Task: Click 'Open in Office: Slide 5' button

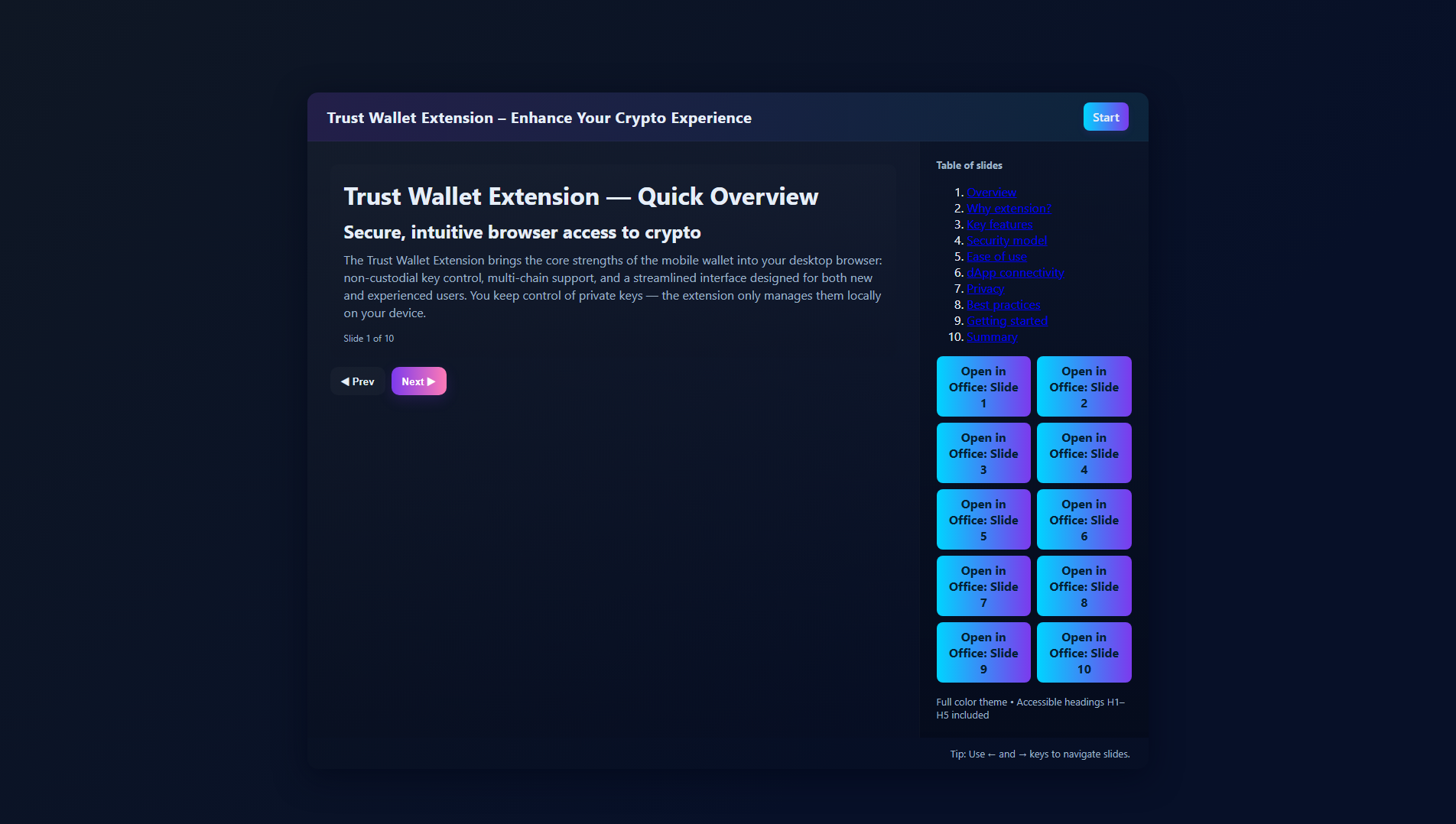Action: (x=983, y=520)
